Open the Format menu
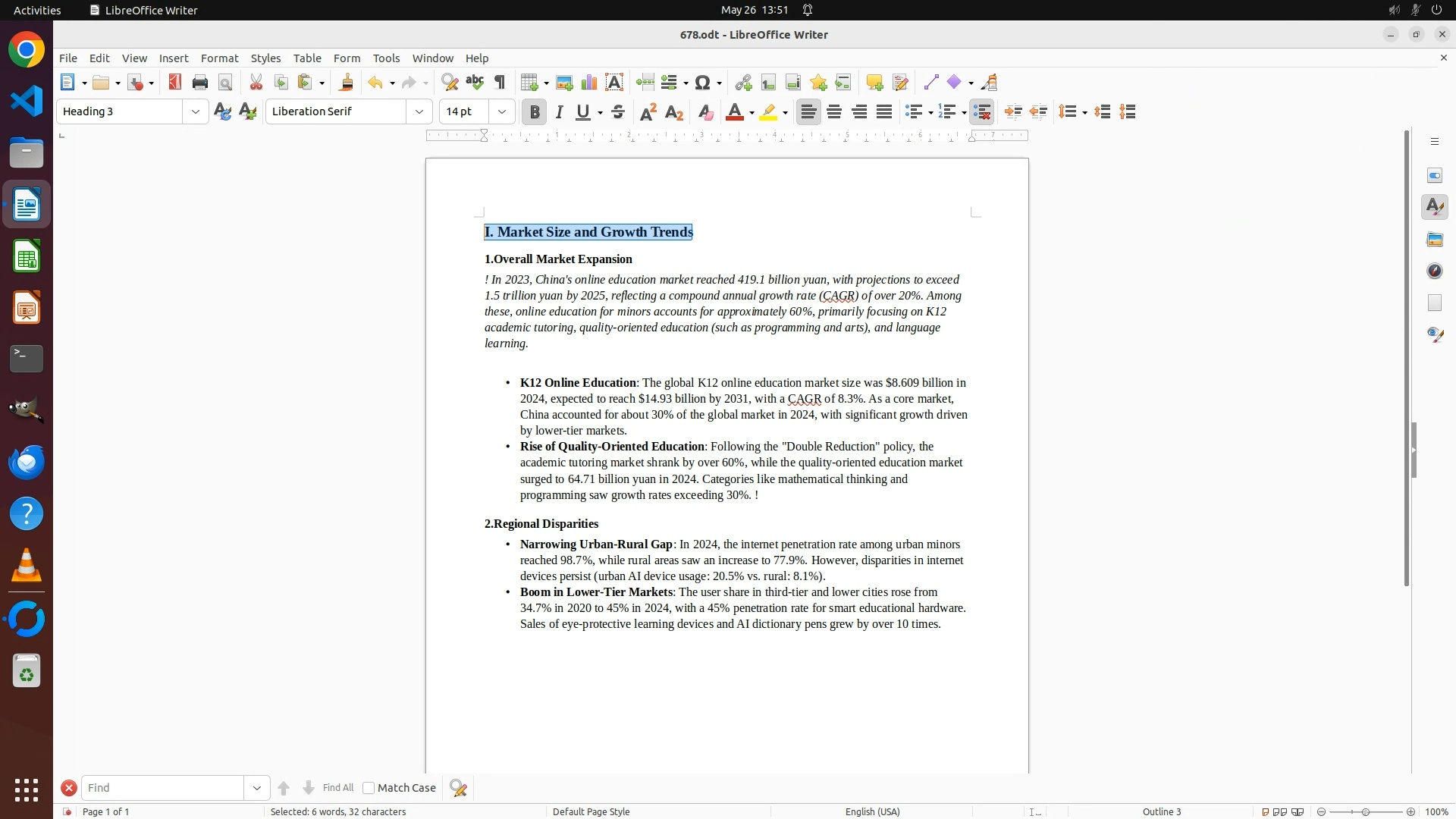 click(x=219, y=58)
